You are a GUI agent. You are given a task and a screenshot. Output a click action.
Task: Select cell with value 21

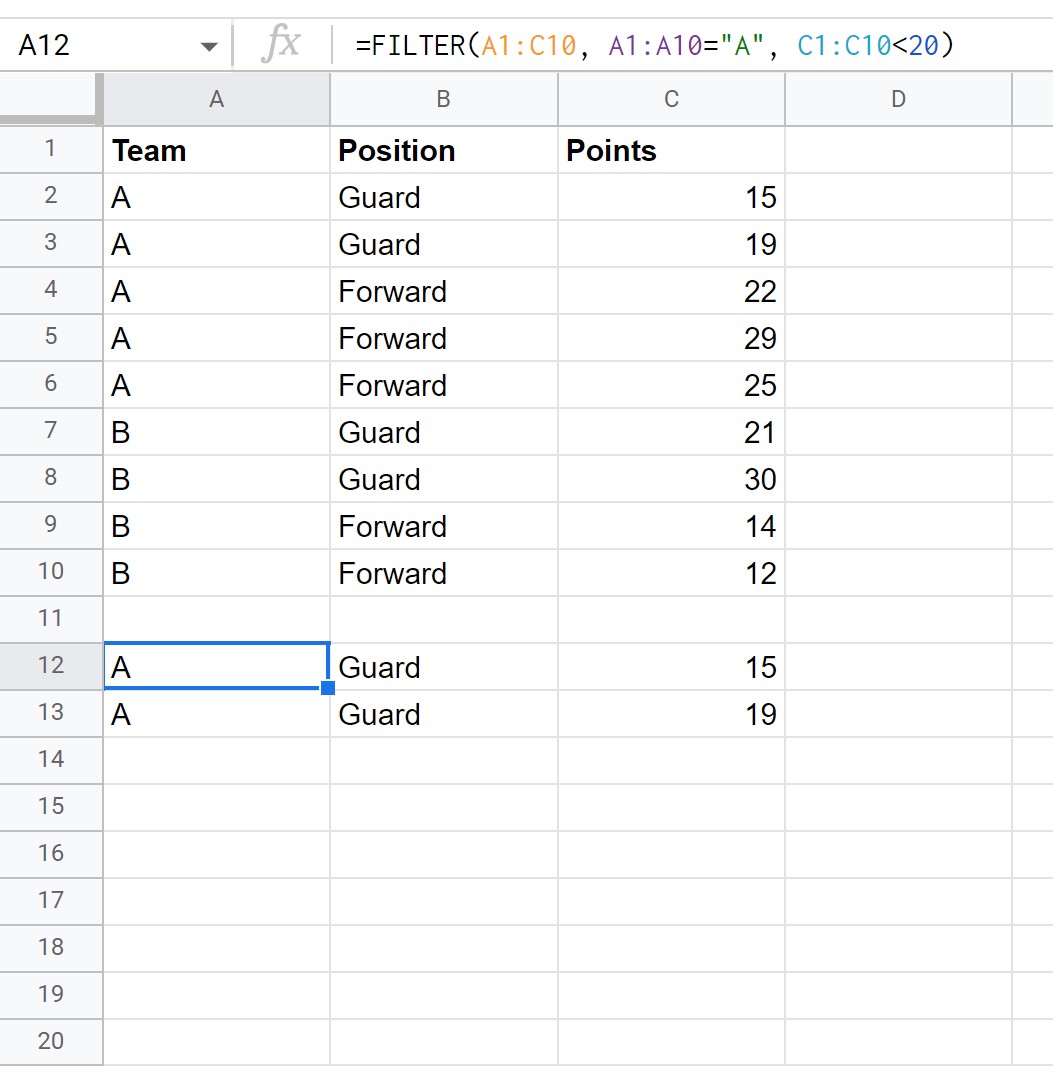[x=671, y=432]
